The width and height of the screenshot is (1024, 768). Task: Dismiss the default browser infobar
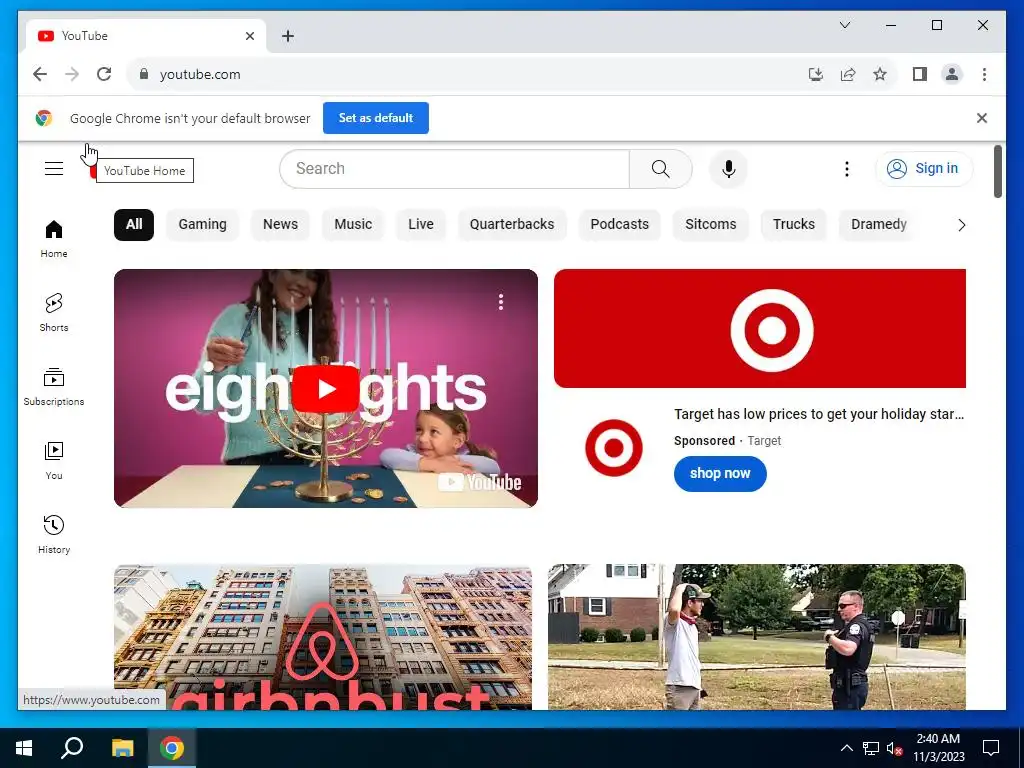click(x=982, y=118)
